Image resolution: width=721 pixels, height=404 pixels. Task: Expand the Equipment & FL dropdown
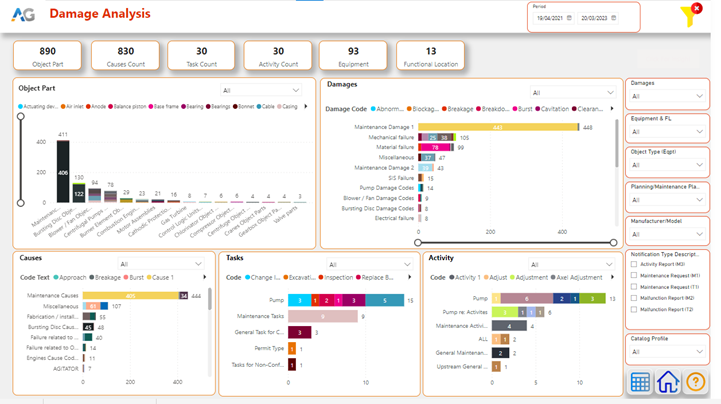click(667, 132)
